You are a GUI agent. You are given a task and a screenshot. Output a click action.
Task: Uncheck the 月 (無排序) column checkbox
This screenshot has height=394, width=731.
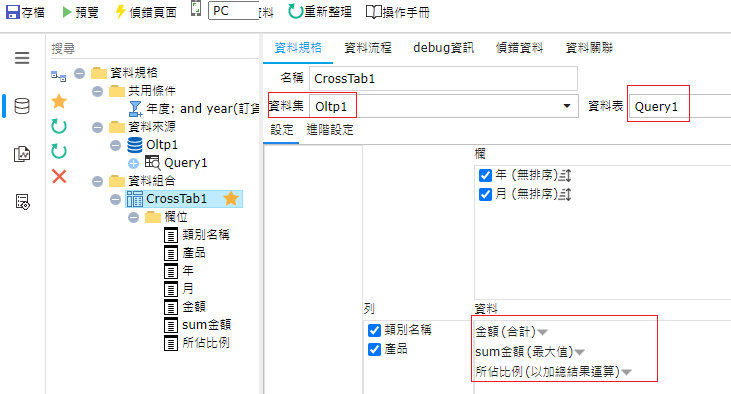click(485, 194)
